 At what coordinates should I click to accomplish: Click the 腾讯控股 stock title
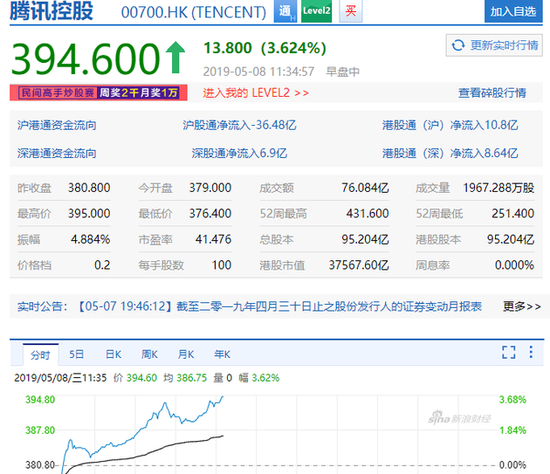52,11
